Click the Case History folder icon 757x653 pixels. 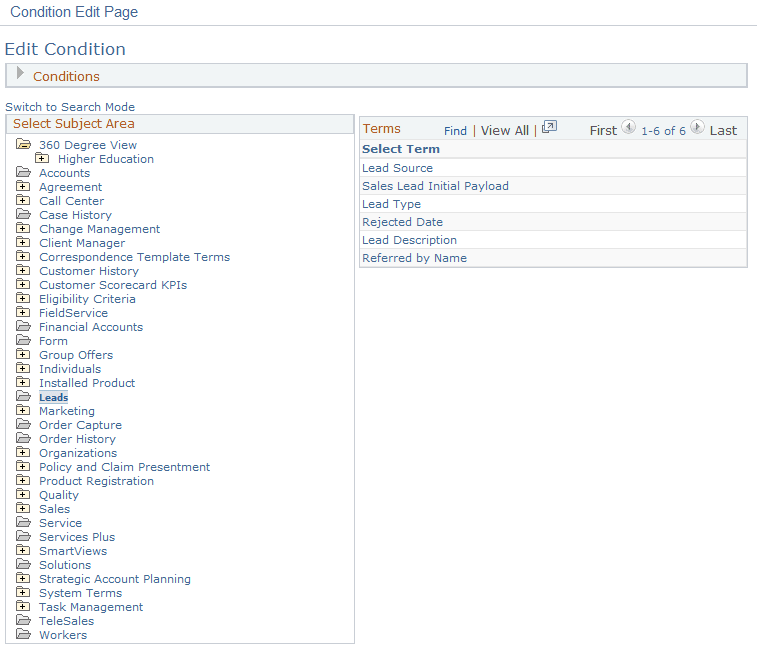point(23,214)
